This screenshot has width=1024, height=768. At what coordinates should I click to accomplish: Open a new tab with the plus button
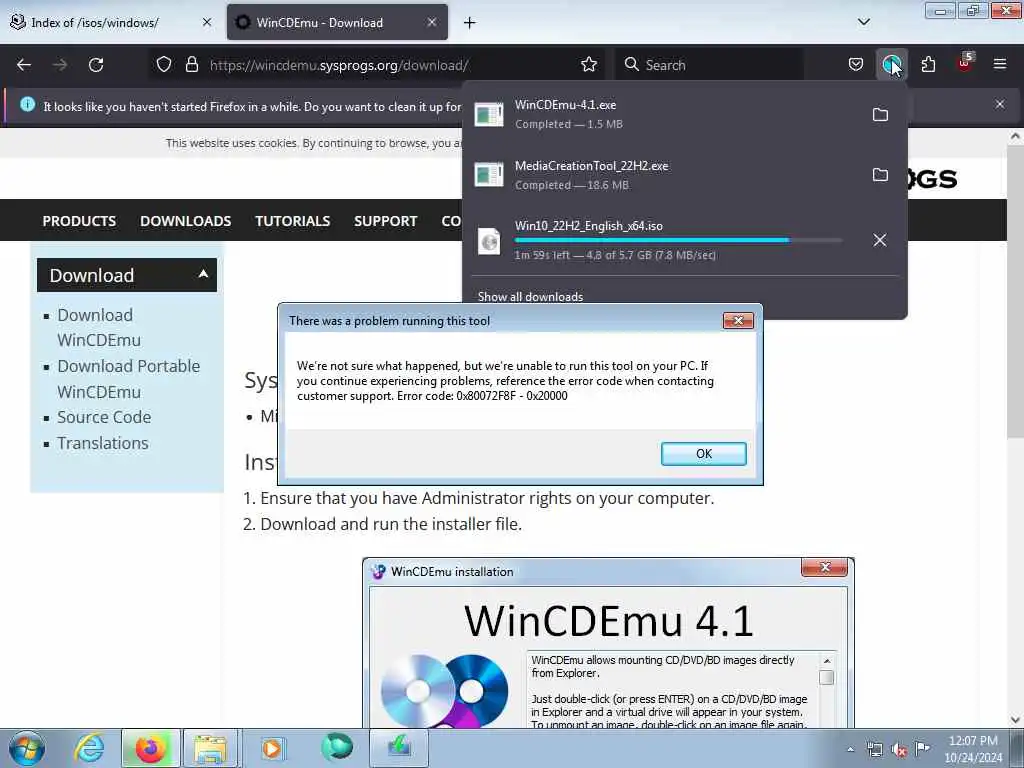pyautogui.click(x=470, y=23)
